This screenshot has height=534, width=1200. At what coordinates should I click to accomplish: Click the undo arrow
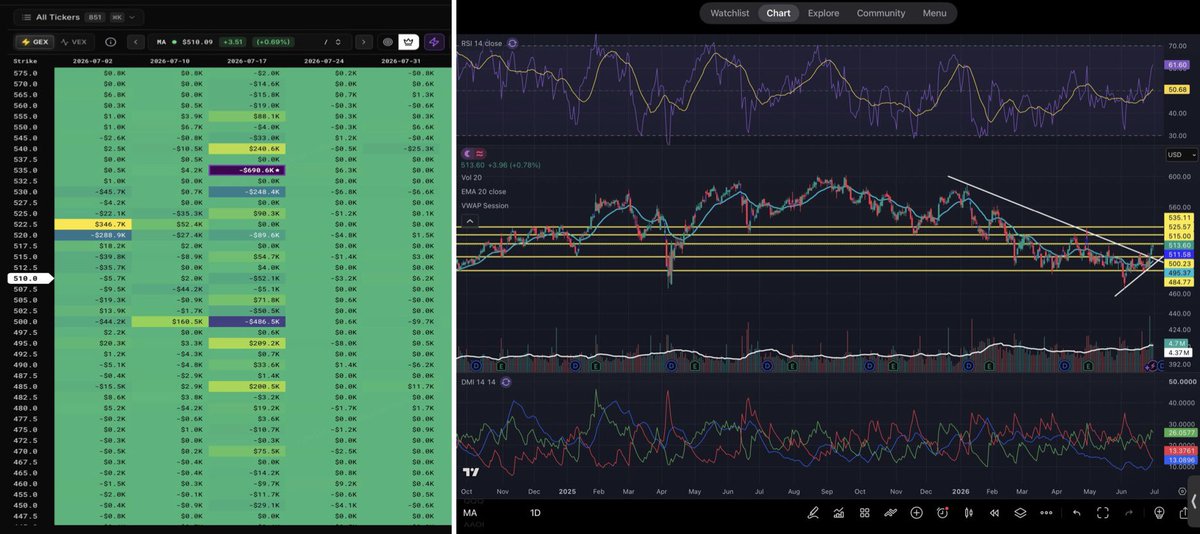tap(1077, 513)
